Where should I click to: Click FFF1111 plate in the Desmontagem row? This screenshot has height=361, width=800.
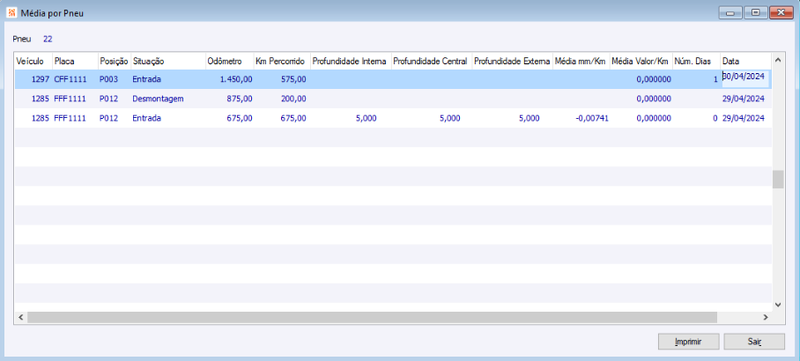[75, 99]
